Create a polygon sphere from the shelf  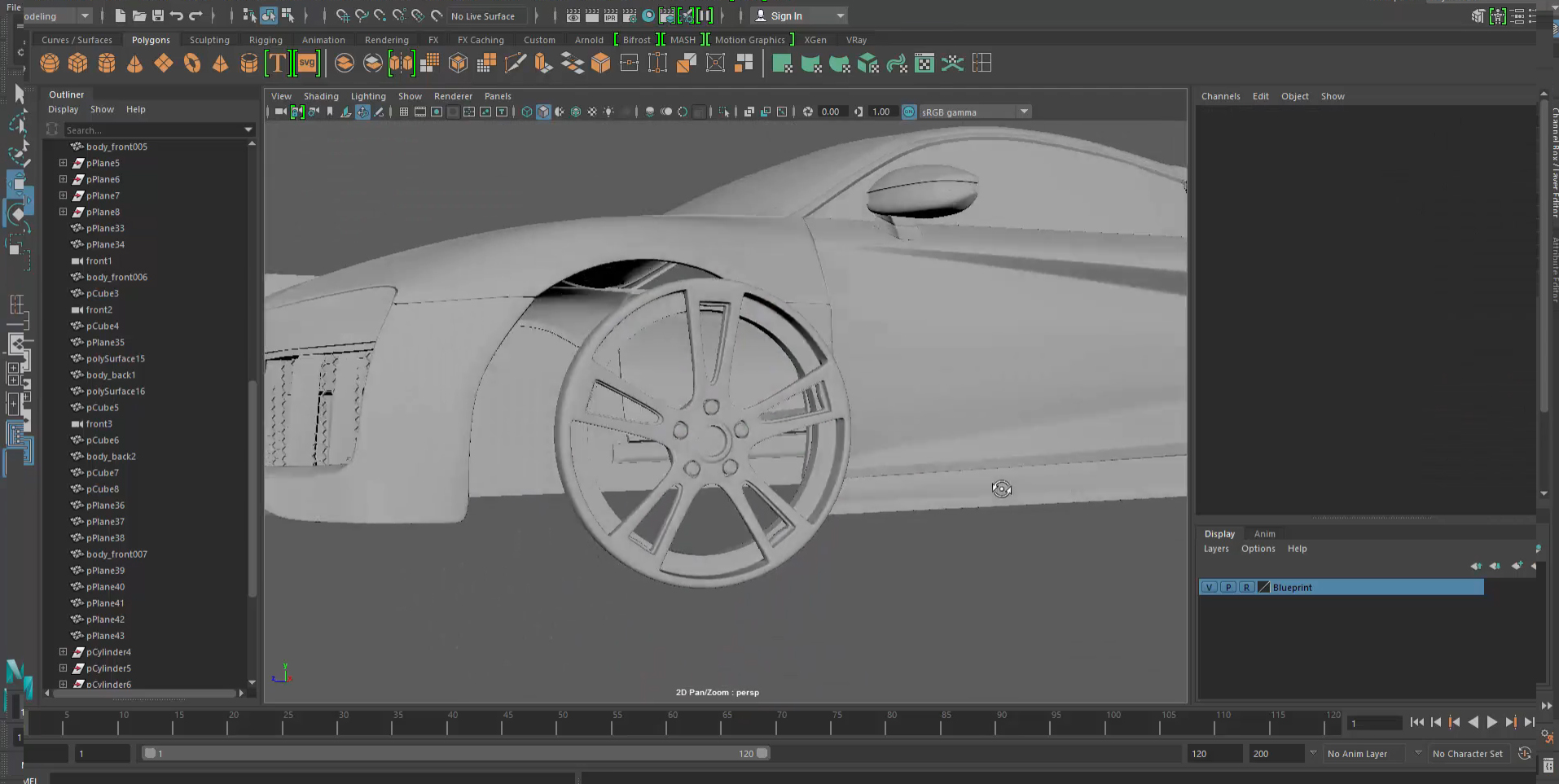coord(50,64)
